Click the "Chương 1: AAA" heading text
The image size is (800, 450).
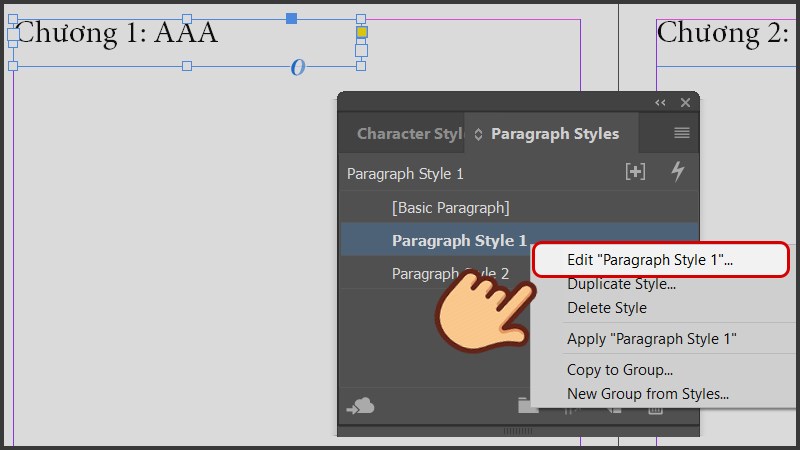117,33
